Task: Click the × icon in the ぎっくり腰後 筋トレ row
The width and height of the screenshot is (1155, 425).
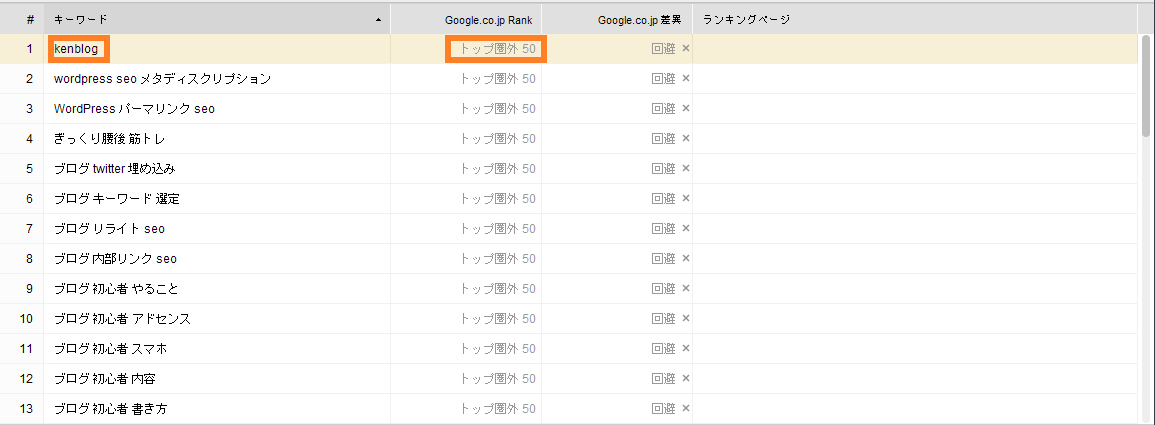Action: click(x=686, y=138)
